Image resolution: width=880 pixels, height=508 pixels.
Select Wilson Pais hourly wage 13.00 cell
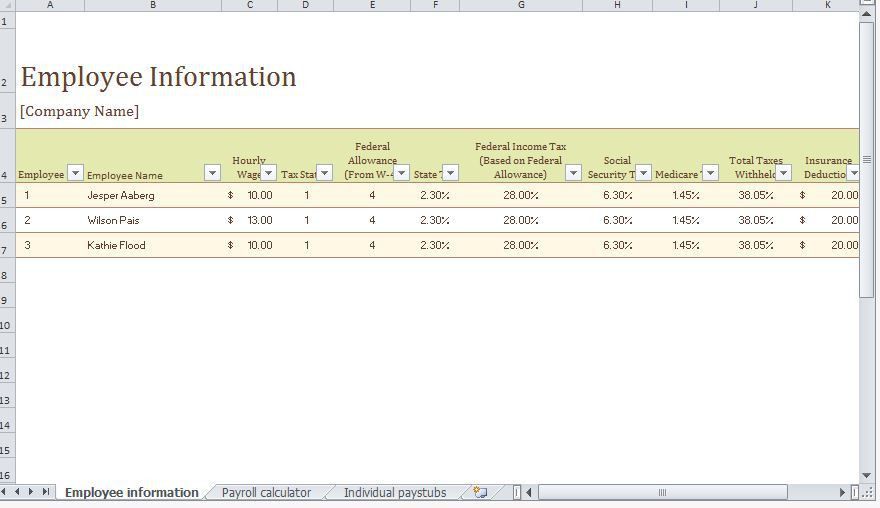tap(250, 220)
